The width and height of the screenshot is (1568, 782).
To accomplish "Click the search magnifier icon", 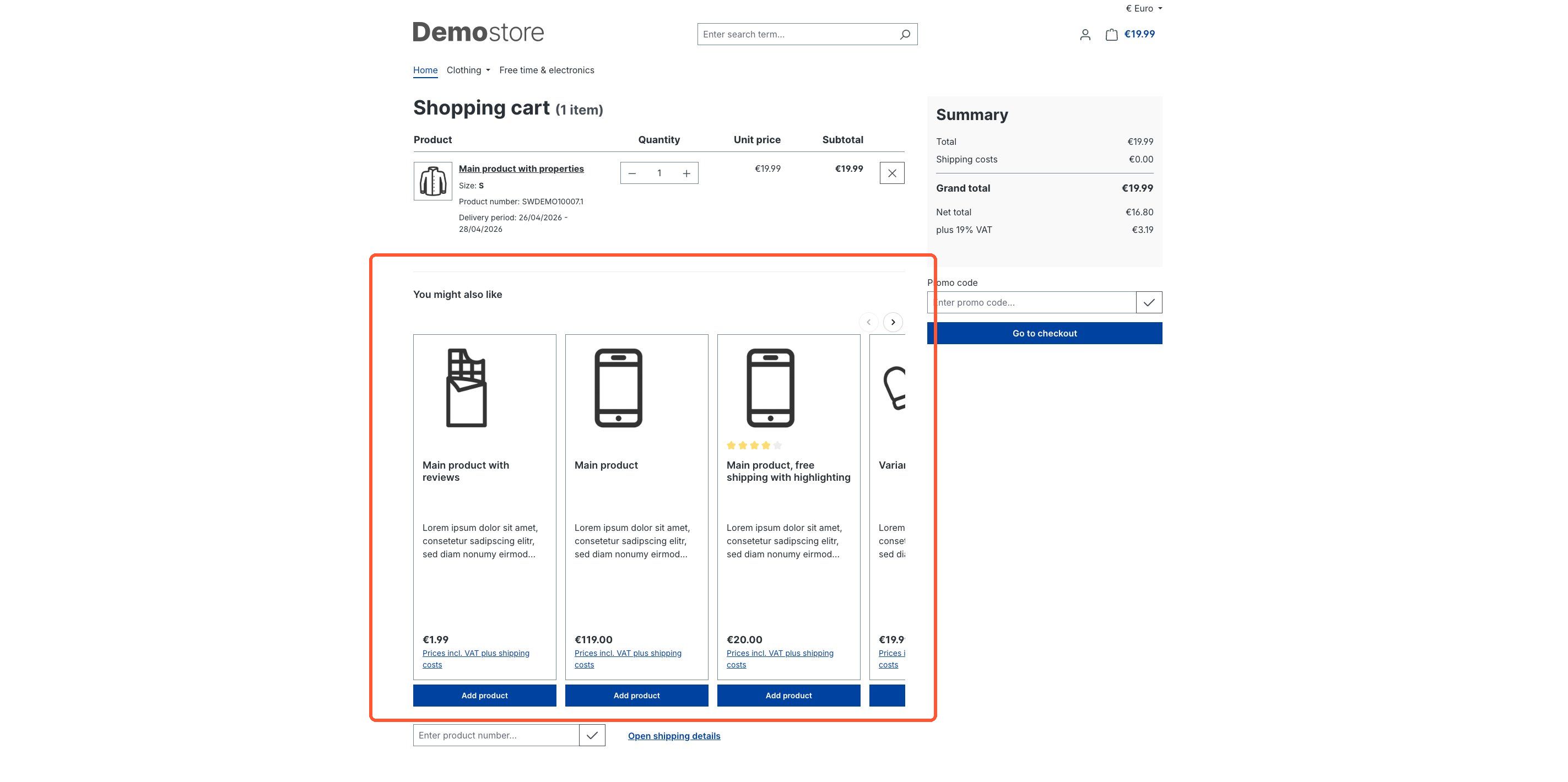I will 905,34.
